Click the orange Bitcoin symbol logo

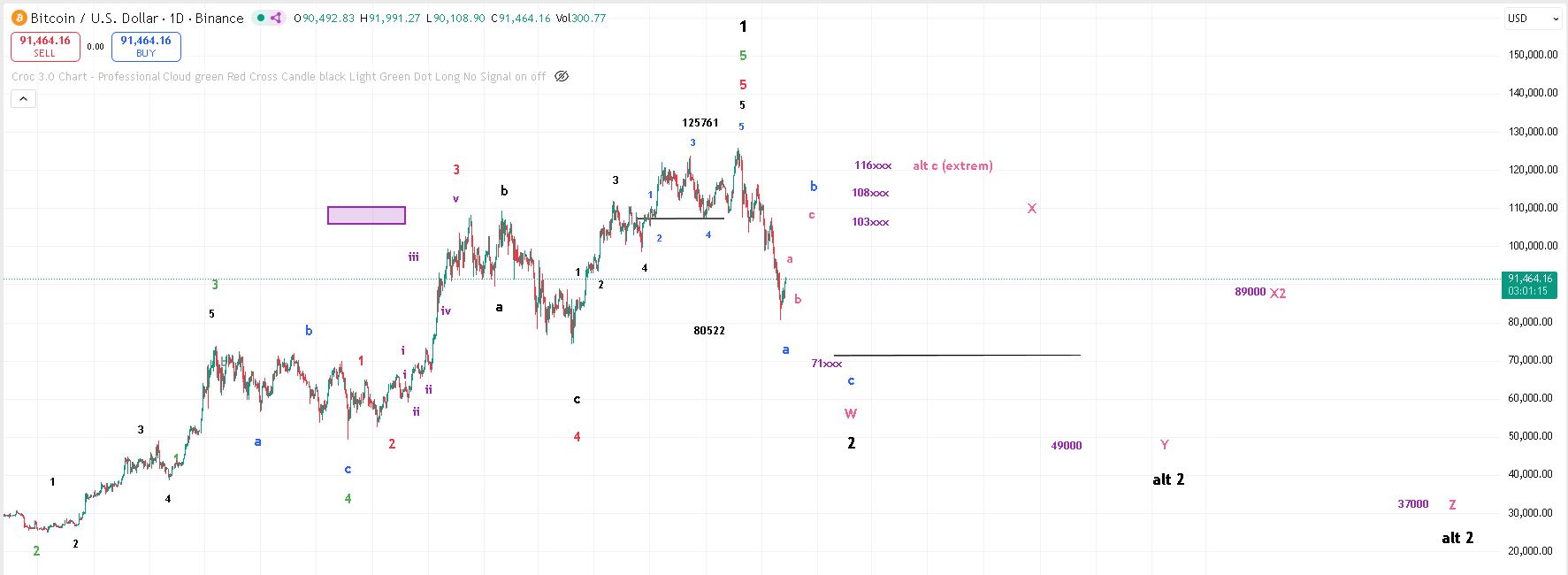pos(19,18)
